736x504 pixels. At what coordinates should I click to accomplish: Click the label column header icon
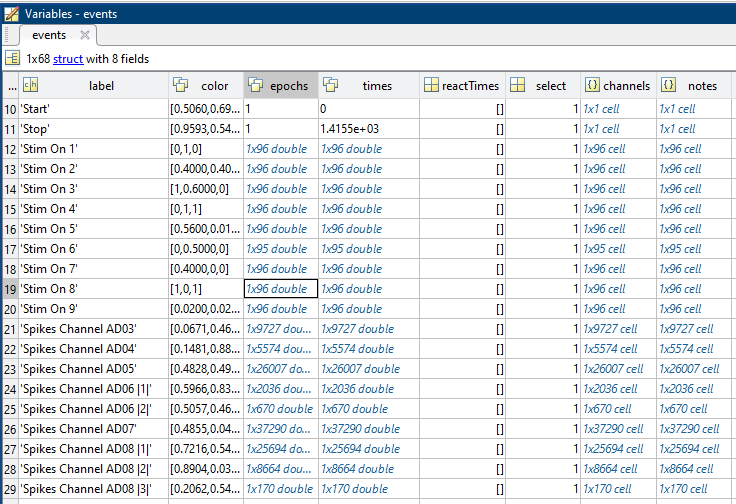pyautogui.click(x=30, y=86)
